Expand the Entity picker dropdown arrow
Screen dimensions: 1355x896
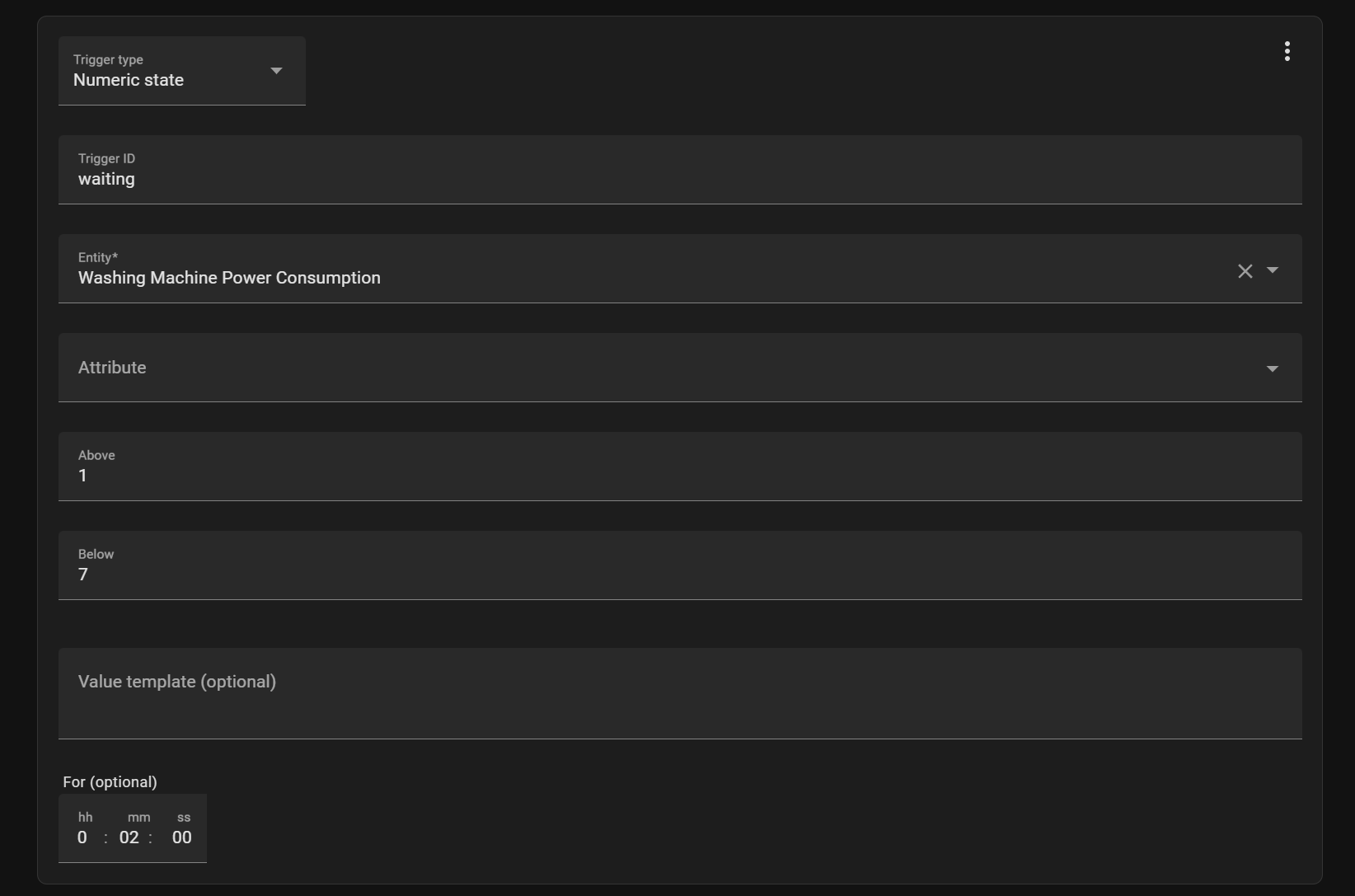click(1273, 270)
